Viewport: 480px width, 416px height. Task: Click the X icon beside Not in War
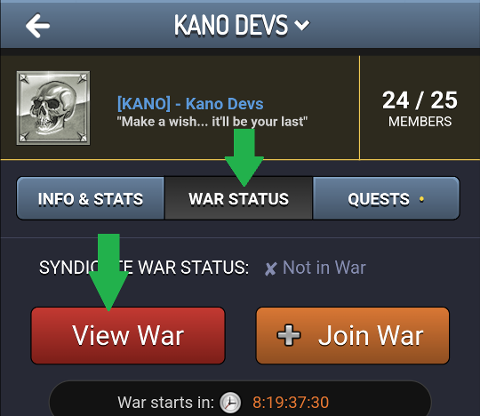pyautogui.click(x=271, y=269)
